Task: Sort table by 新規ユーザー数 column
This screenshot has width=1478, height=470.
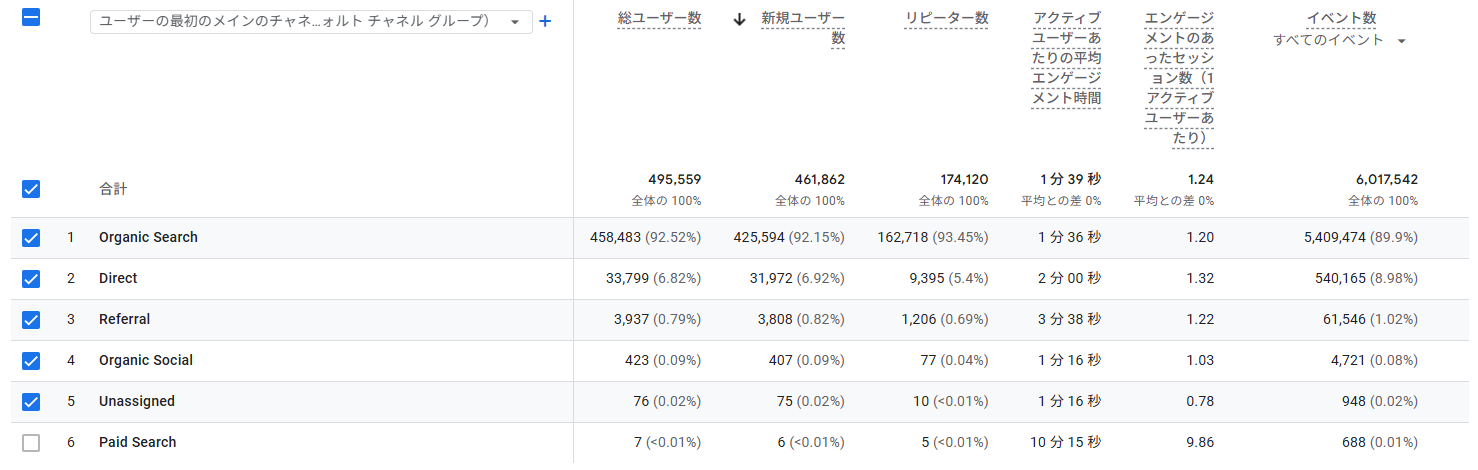Action: pos(802,19)
